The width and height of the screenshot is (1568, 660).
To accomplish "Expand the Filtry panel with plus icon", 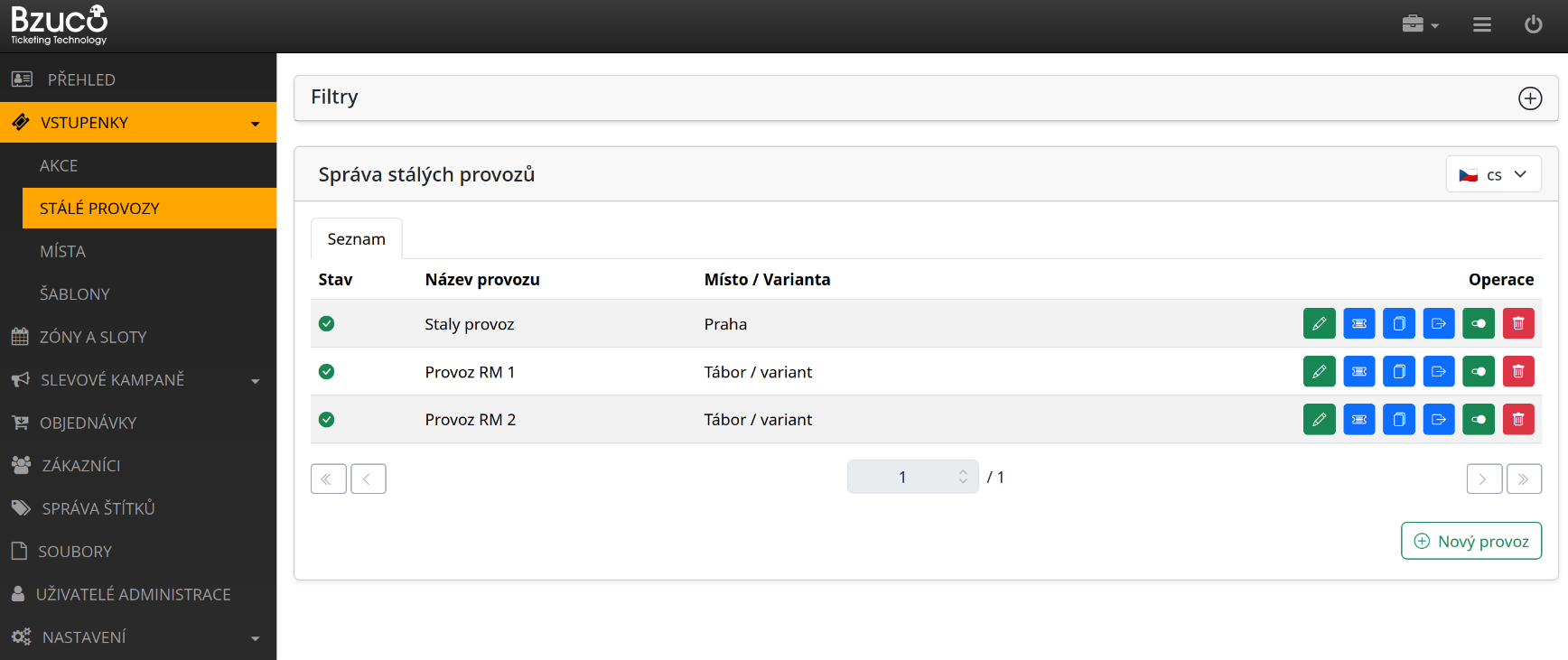I will tap(1529, 98).
